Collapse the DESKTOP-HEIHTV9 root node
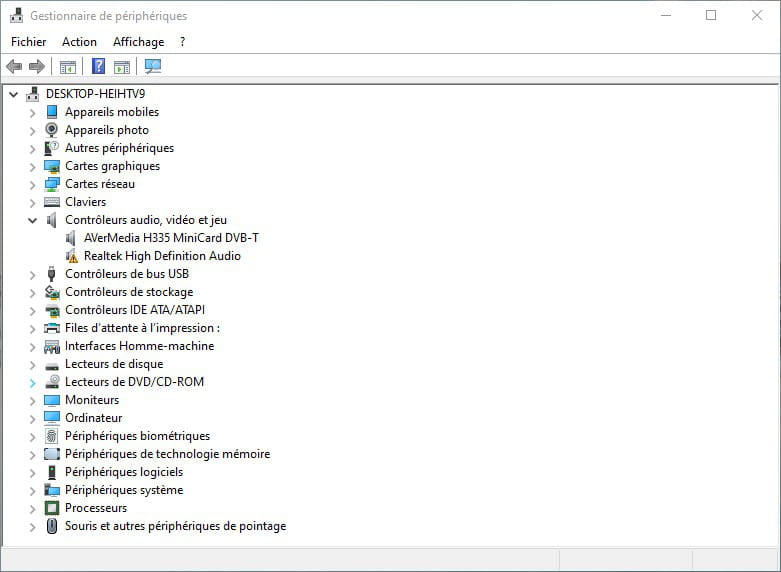Viewport: 781px width, 572px height. click(13, 94)
